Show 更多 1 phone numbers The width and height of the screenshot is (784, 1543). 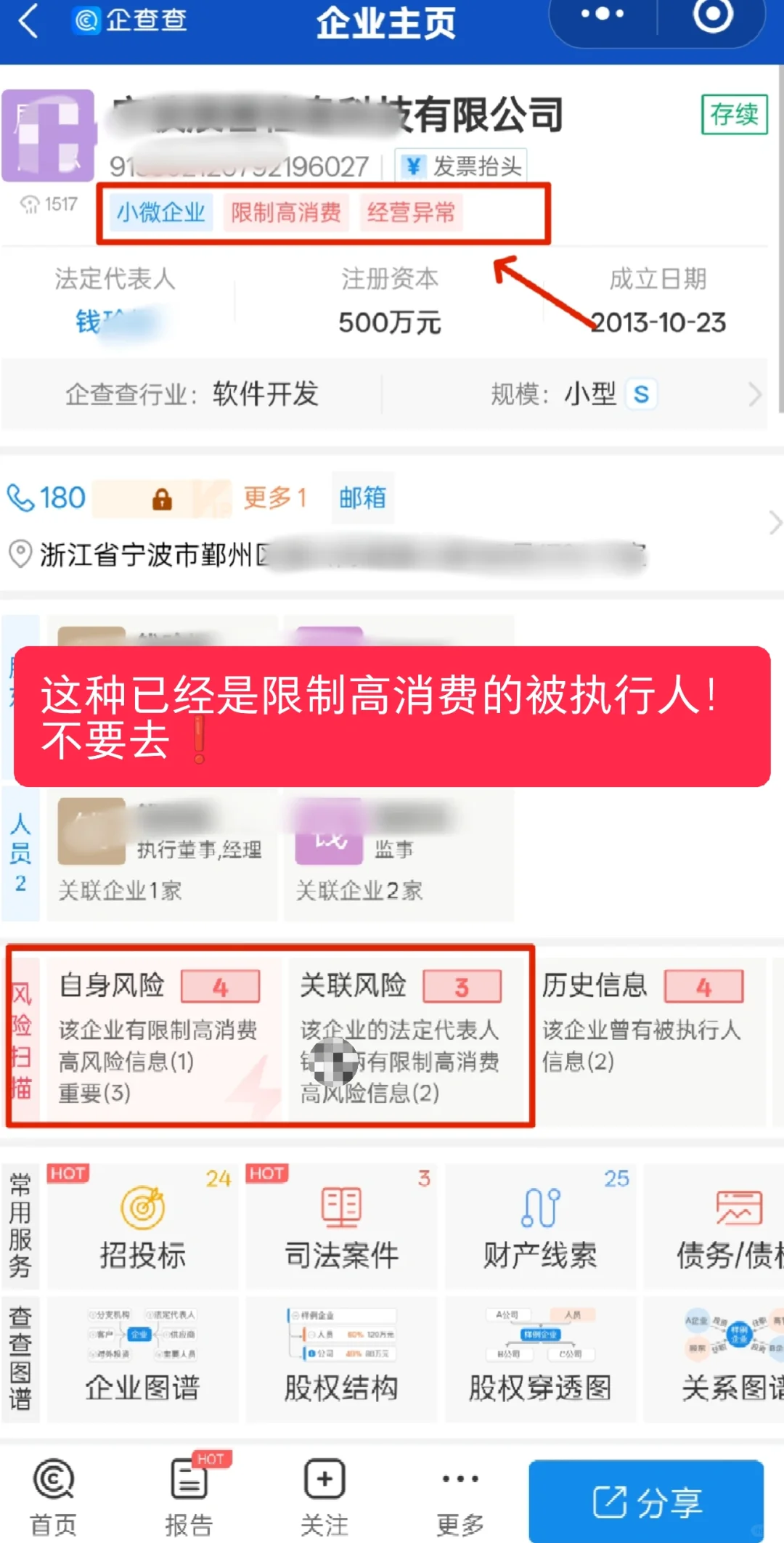click(274, 498)
